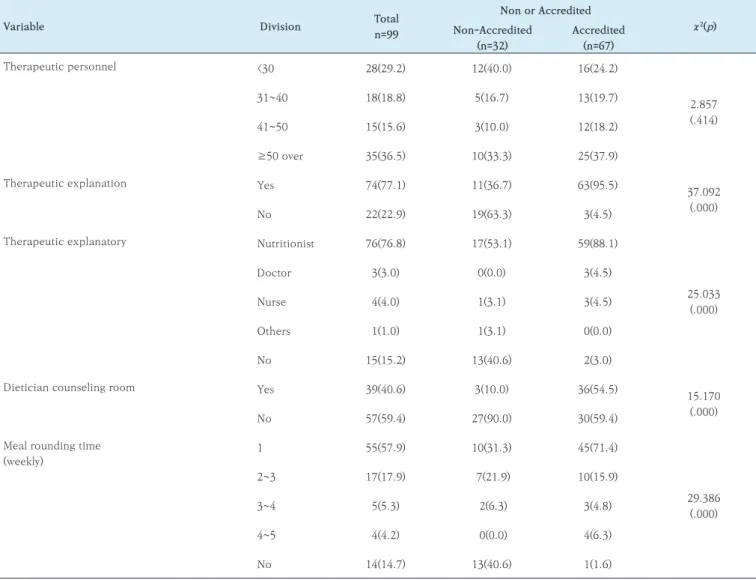Viewport: 756px width, 580px height.
Task: Select the value '12(40.0)'
Action: point(492,68)
